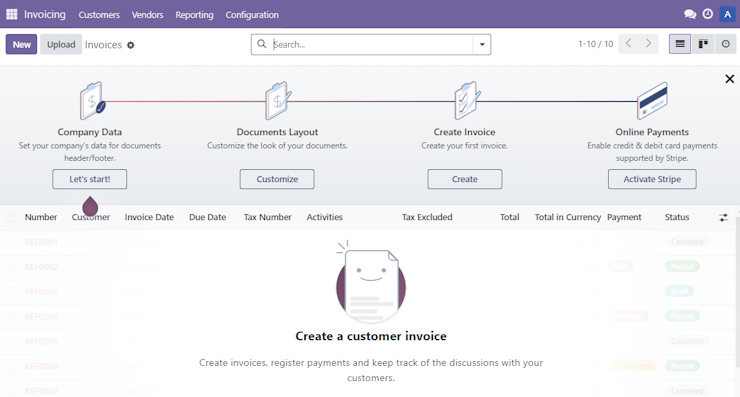Click the 1-10 / 10 pager counter
The height and width of the screenshot is (397, 740).
tap(596, 44)
